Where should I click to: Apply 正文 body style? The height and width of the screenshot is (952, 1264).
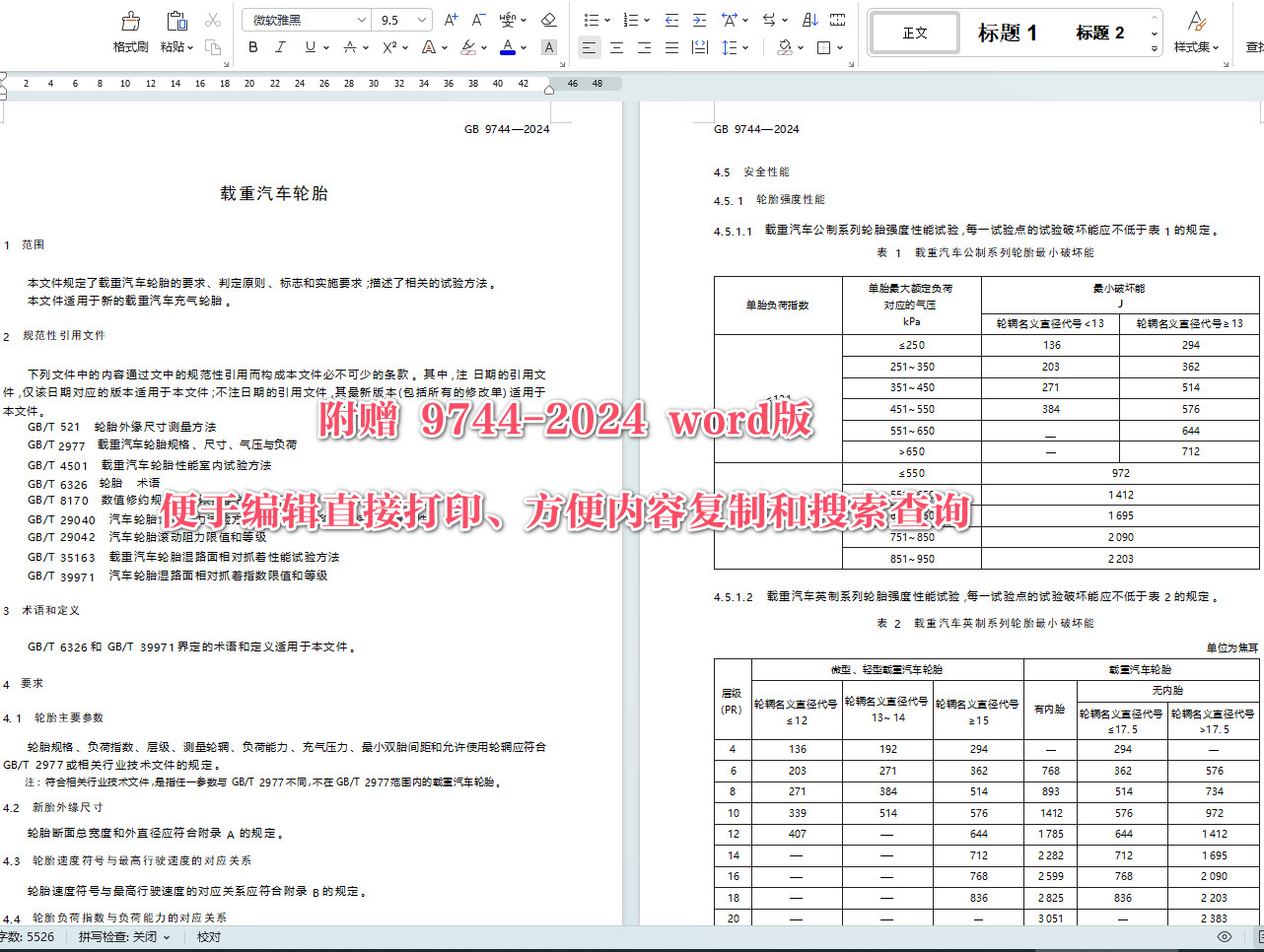[x=915, y=33]
